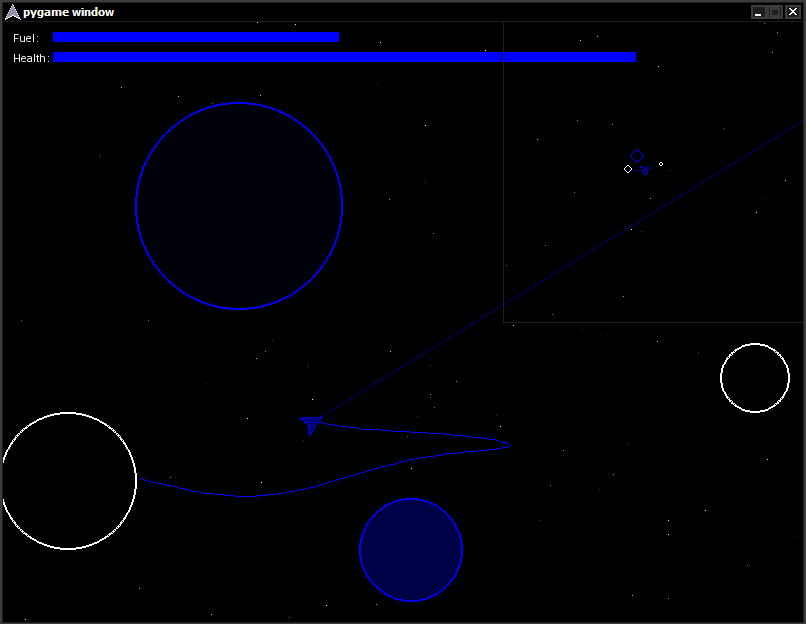Screen dimensions: 806x624
Task: Click the blue Health bar
Action: coord(344,57)
